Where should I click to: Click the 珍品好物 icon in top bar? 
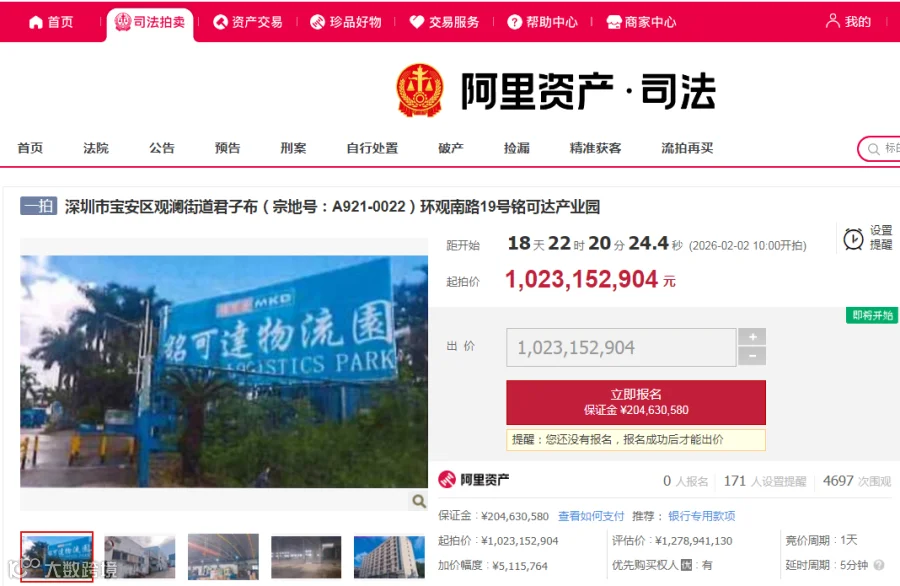(317, 22)
